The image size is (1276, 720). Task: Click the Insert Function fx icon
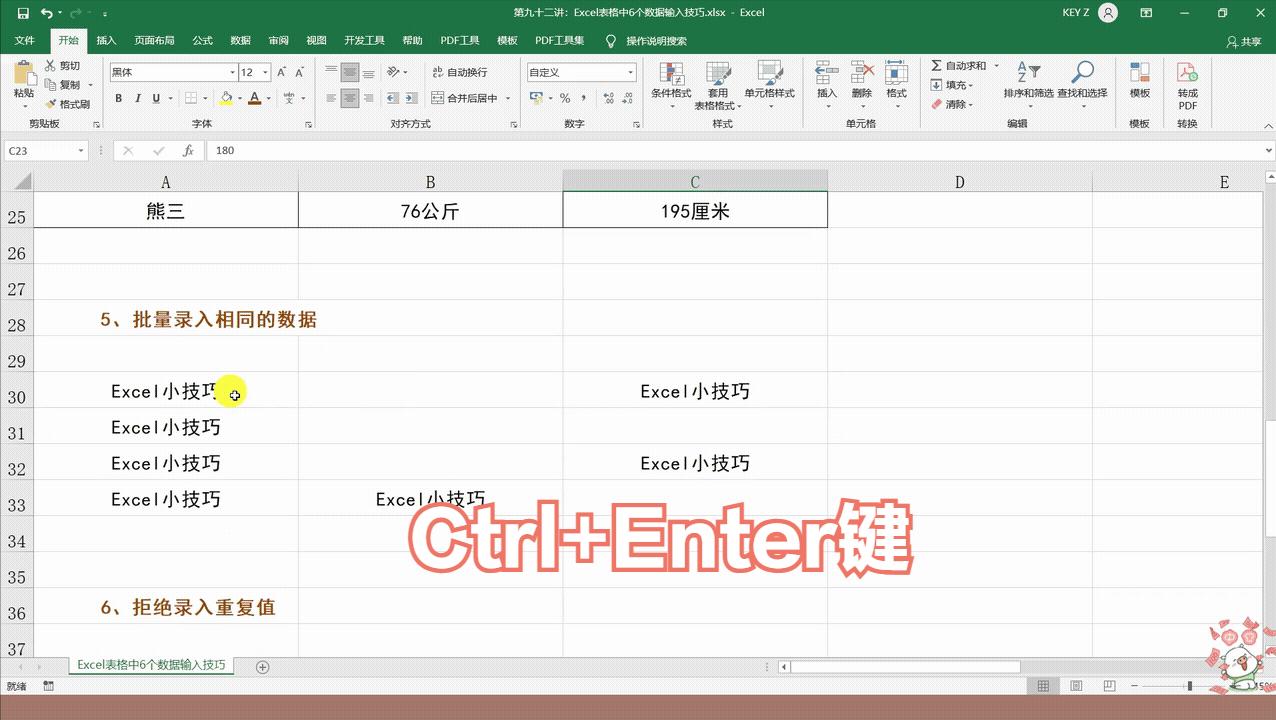[188, 150]
